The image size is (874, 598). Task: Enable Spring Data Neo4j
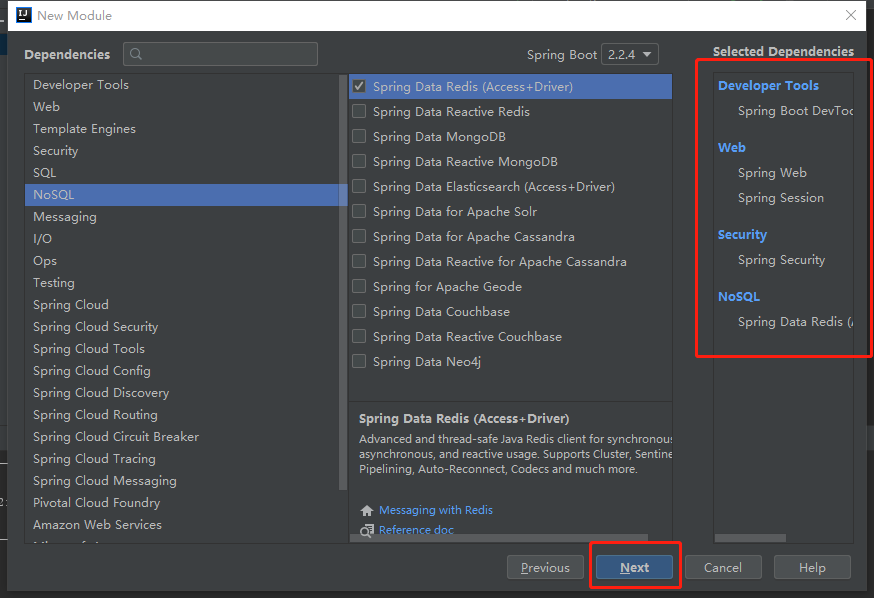(x=358, y=361)
